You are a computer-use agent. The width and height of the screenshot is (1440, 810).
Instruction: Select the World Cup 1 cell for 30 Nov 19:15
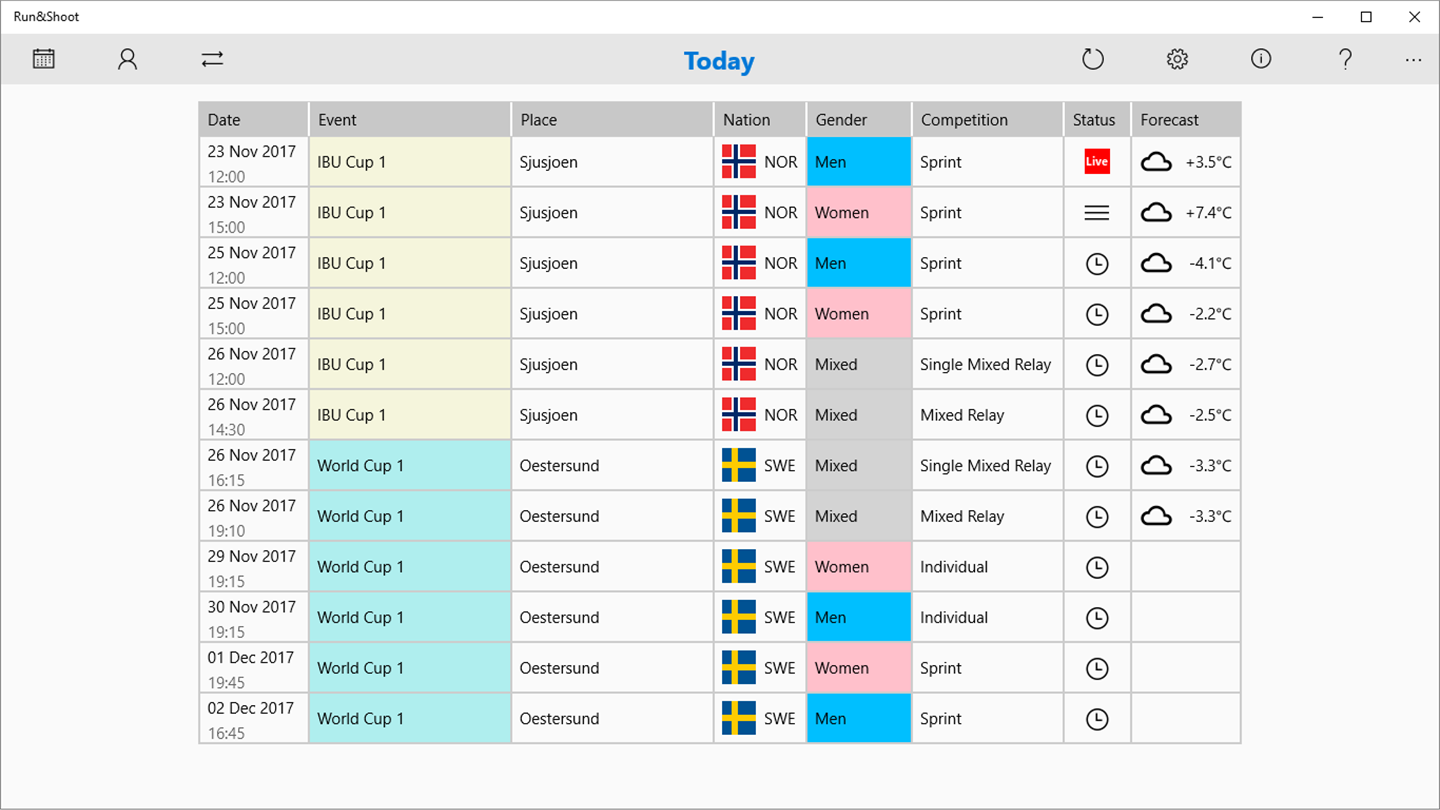click(x=410, y=617)
